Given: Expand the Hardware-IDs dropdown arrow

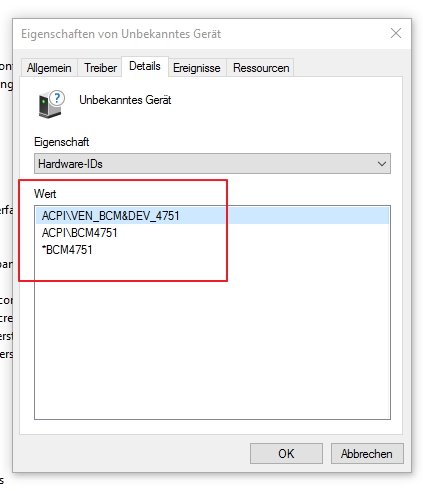Looking at the screenshot, I should click(382, 164).
